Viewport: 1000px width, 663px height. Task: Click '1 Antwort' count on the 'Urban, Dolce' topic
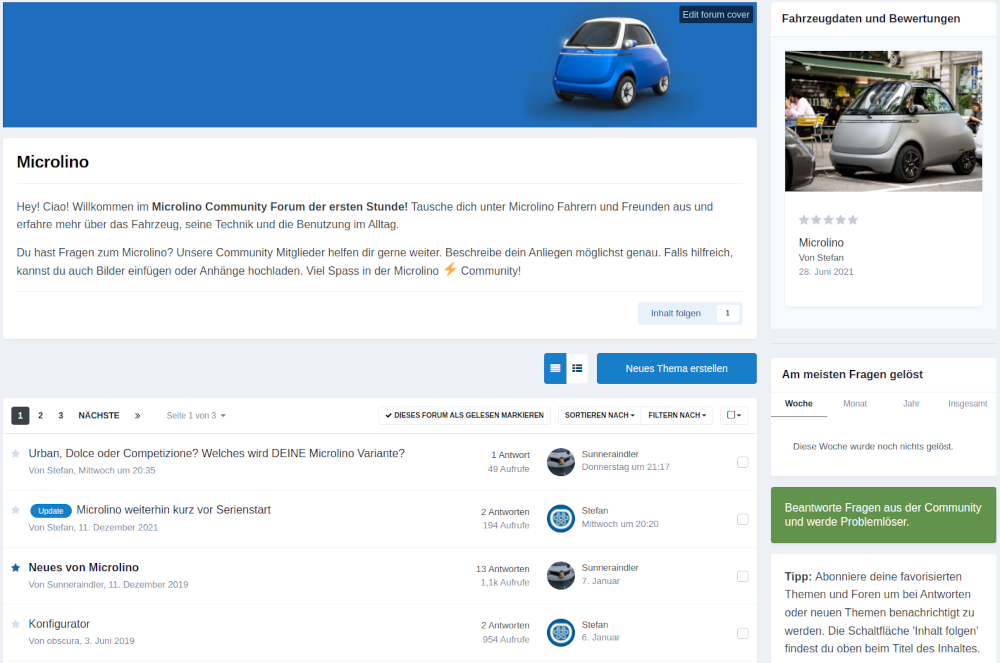click(x=510, y=455)
